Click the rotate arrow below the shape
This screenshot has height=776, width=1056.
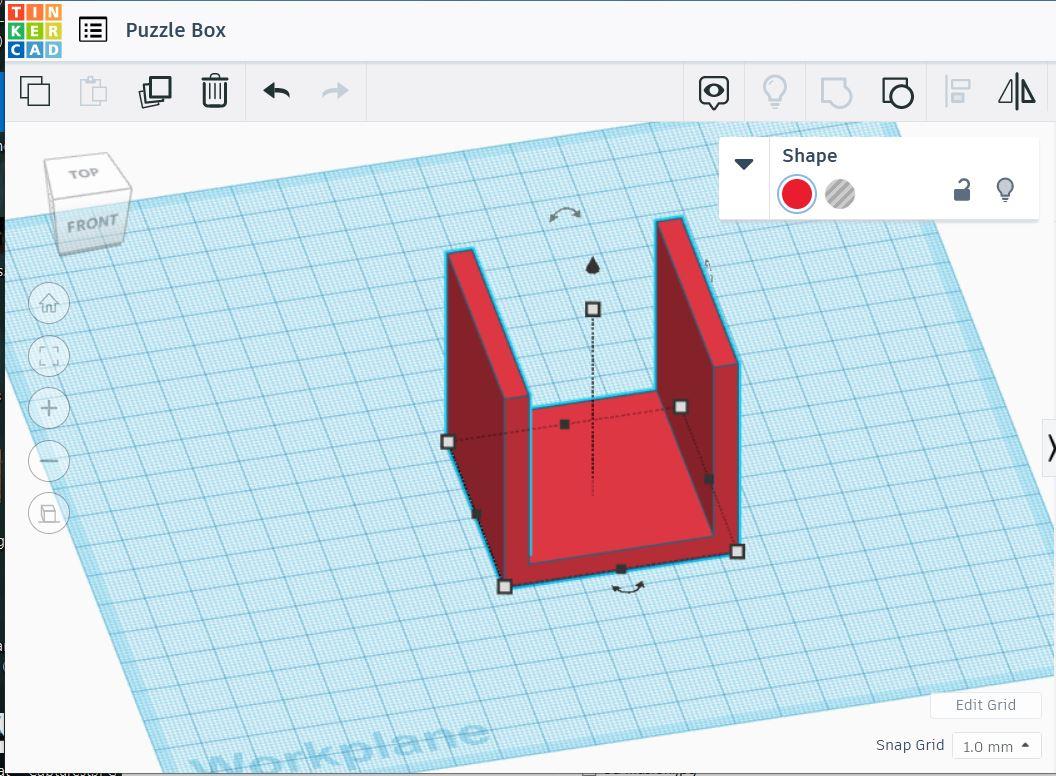pyautogui.click(x=628, y=588)
